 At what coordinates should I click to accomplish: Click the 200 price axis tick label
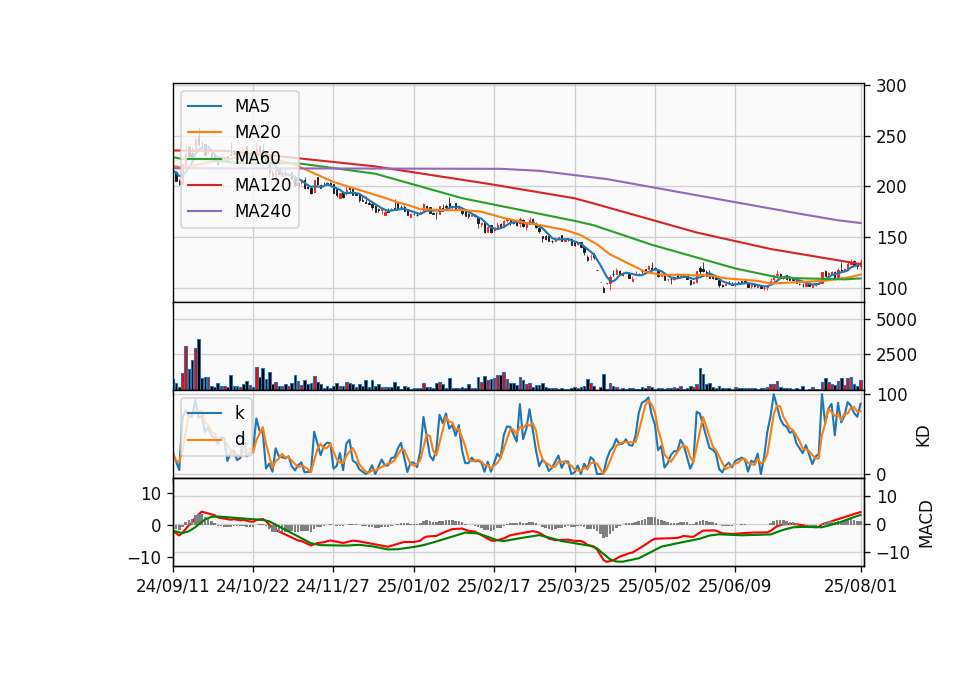pos(891,187)
